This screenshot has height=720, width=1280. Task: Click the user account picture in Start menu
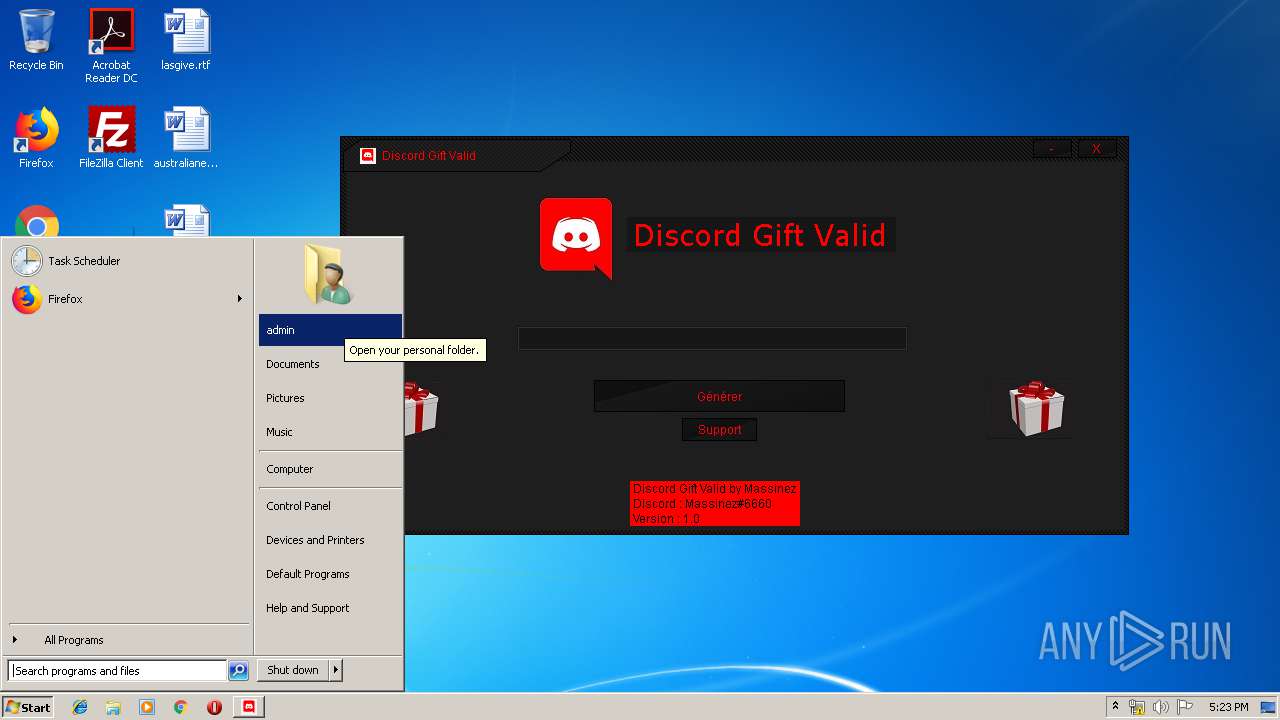329,274
